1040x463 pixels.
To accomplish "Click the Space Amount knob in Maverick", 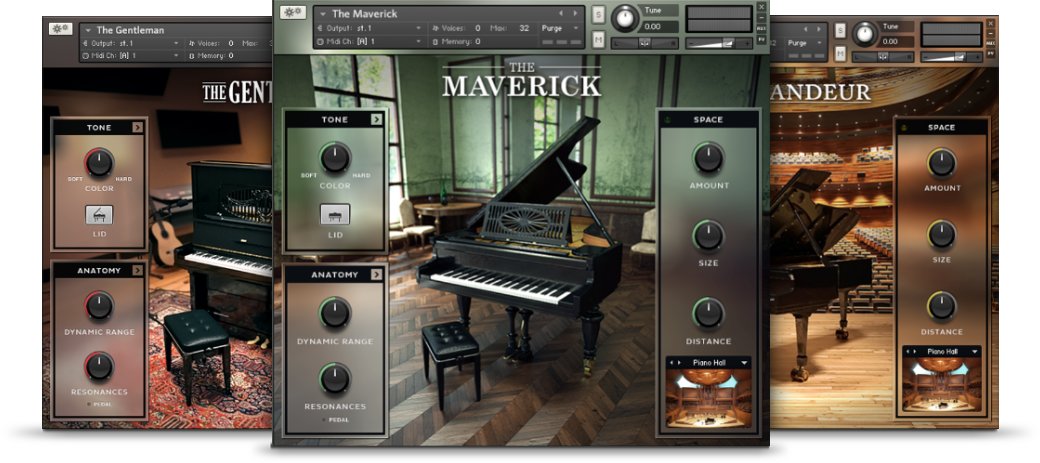I will (x=708, y=156).
